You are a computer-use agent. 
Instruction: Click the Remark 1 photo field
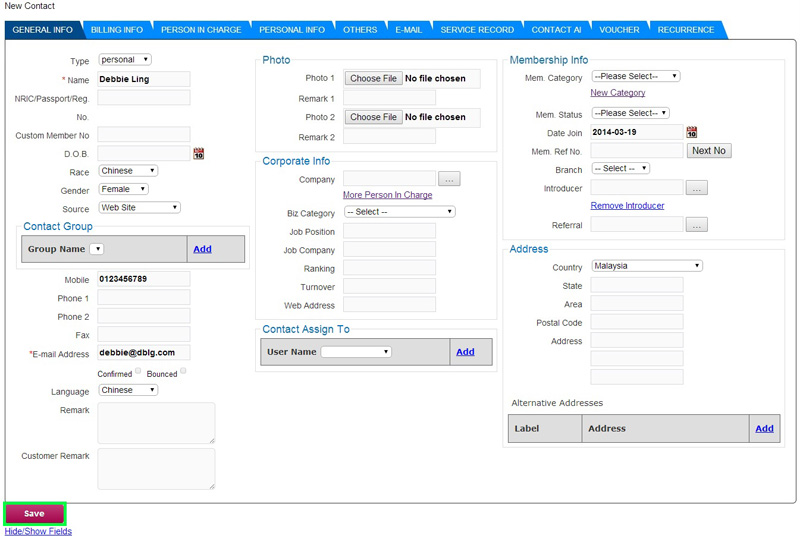click(x=389, y=98)
